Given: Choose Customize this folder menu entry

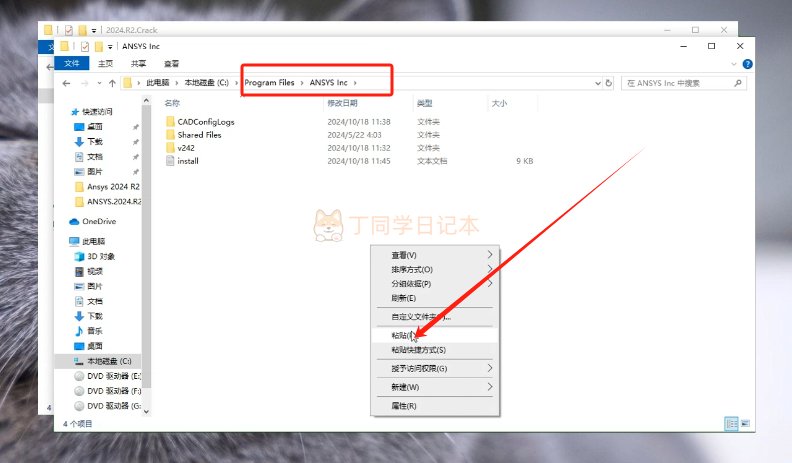Looking at the screenshot, I should pyautogui.click(x=435, y=317).
